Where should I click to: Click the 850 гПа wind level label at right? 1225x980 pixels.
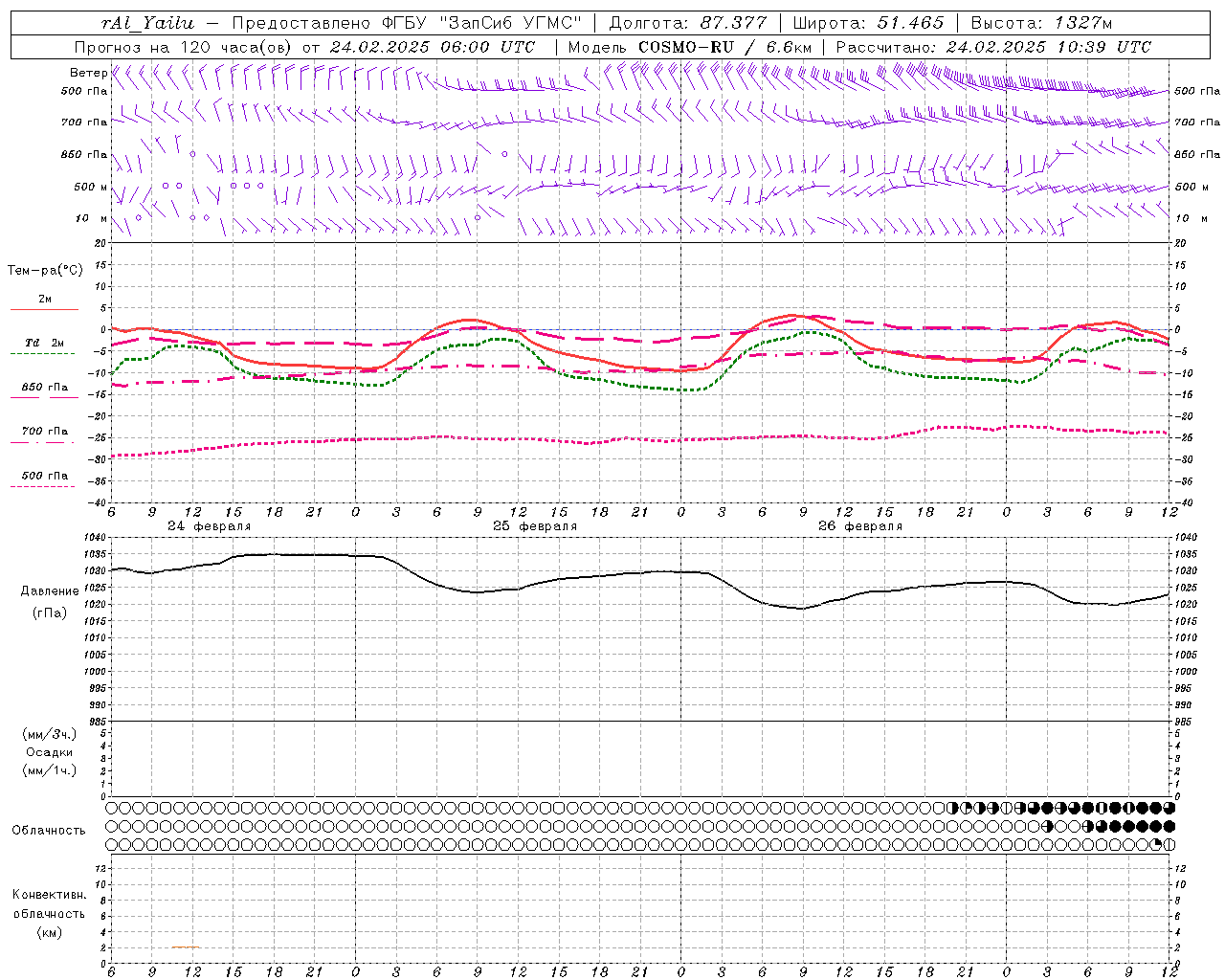(1197, 154)
